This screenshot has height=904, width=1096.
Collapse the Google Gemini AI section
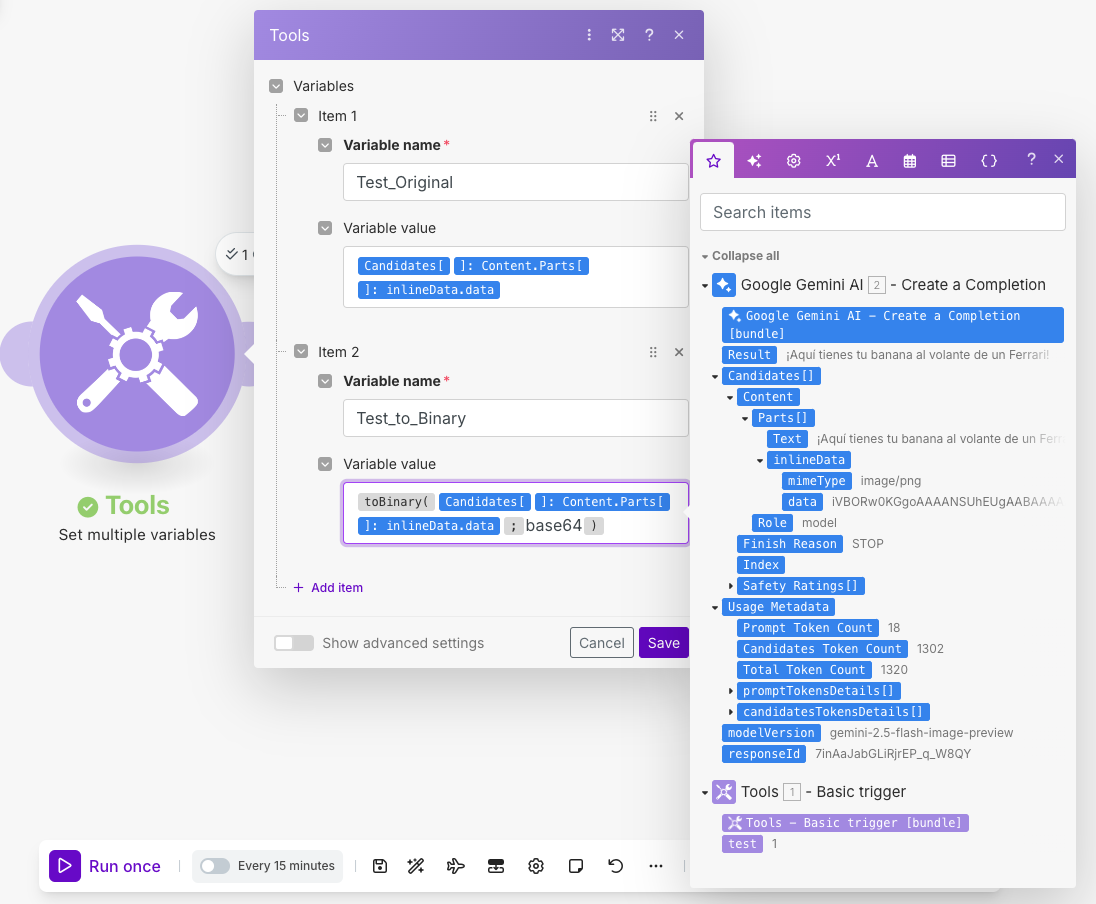705,286
